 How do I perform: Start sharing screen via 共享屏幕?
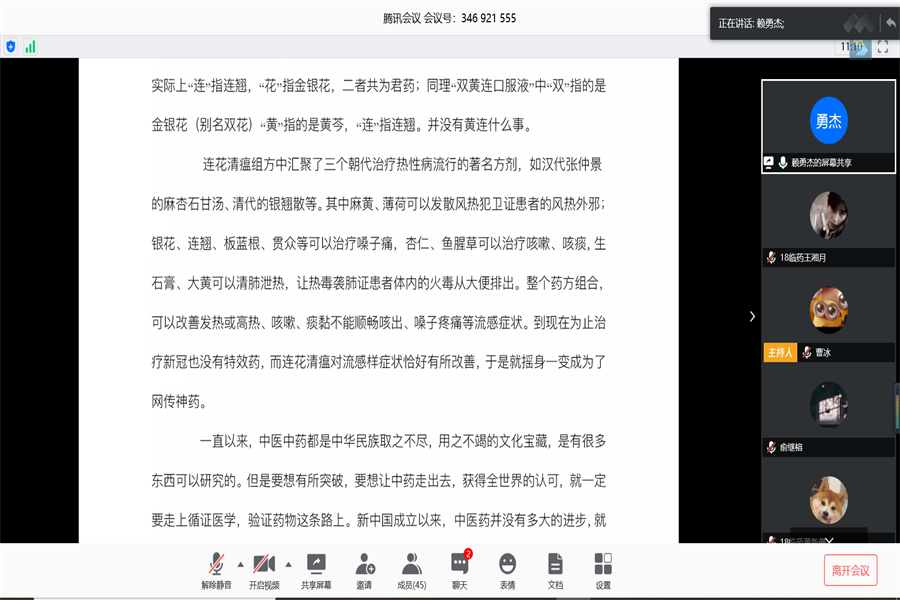(316, 571)
